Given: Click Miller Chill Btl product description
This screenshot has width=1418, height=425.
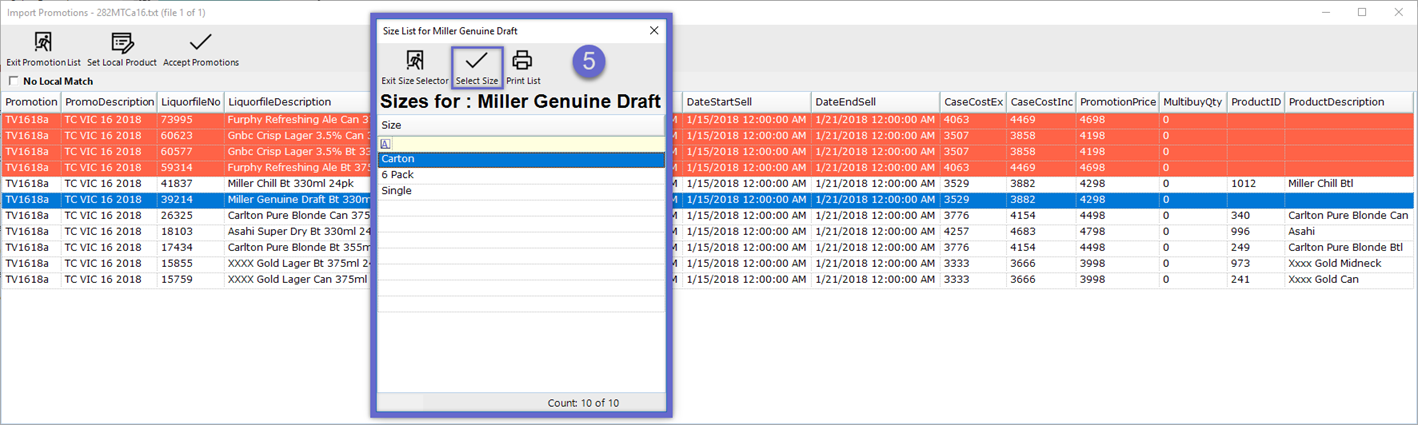Looking at the screenshot, I should tap(1349, 184).
